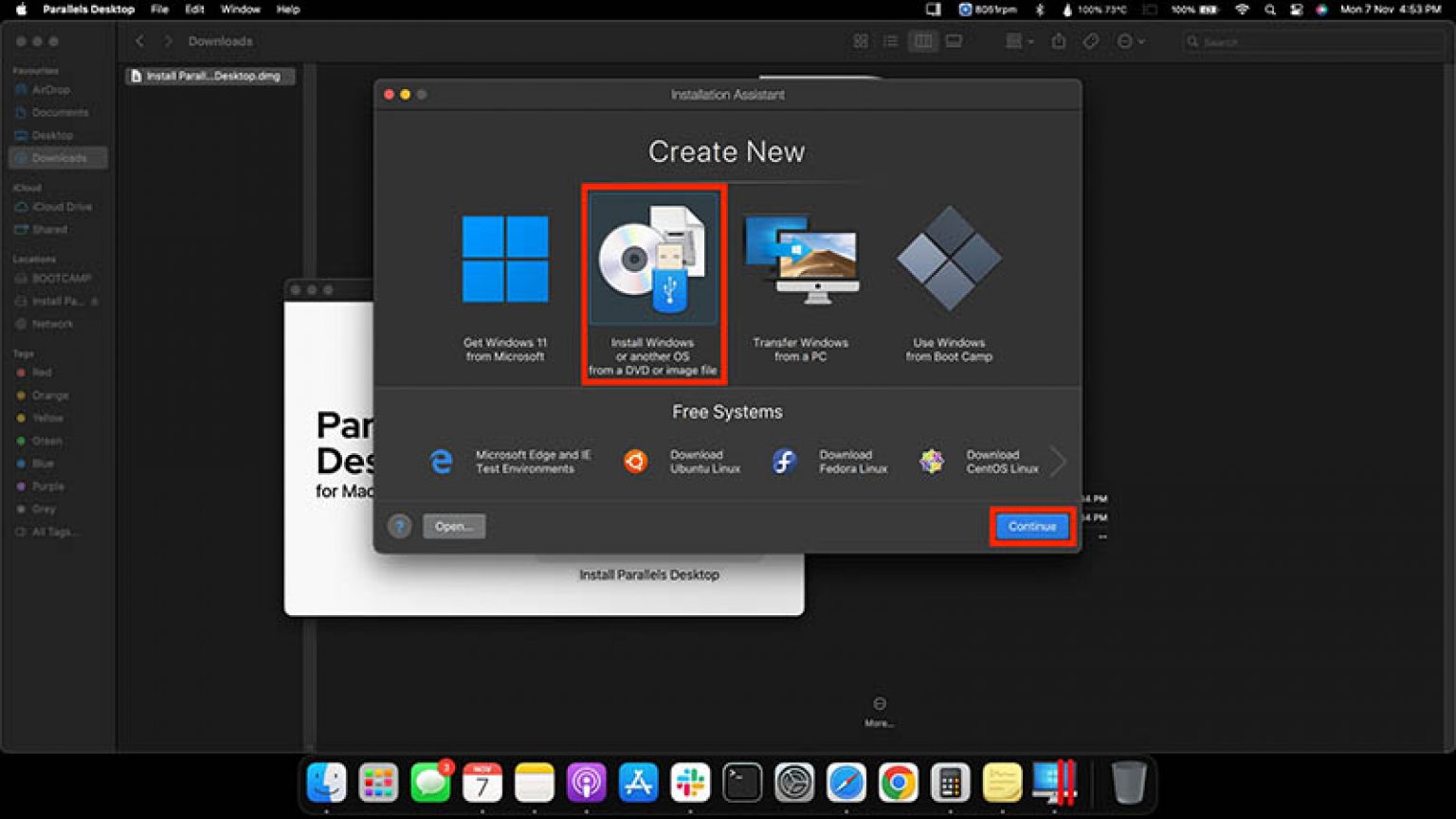Viewport: 1456px width, 819px height.
Task: Open Parallels Desktop from the Dock
Action: click(1055, 784)
